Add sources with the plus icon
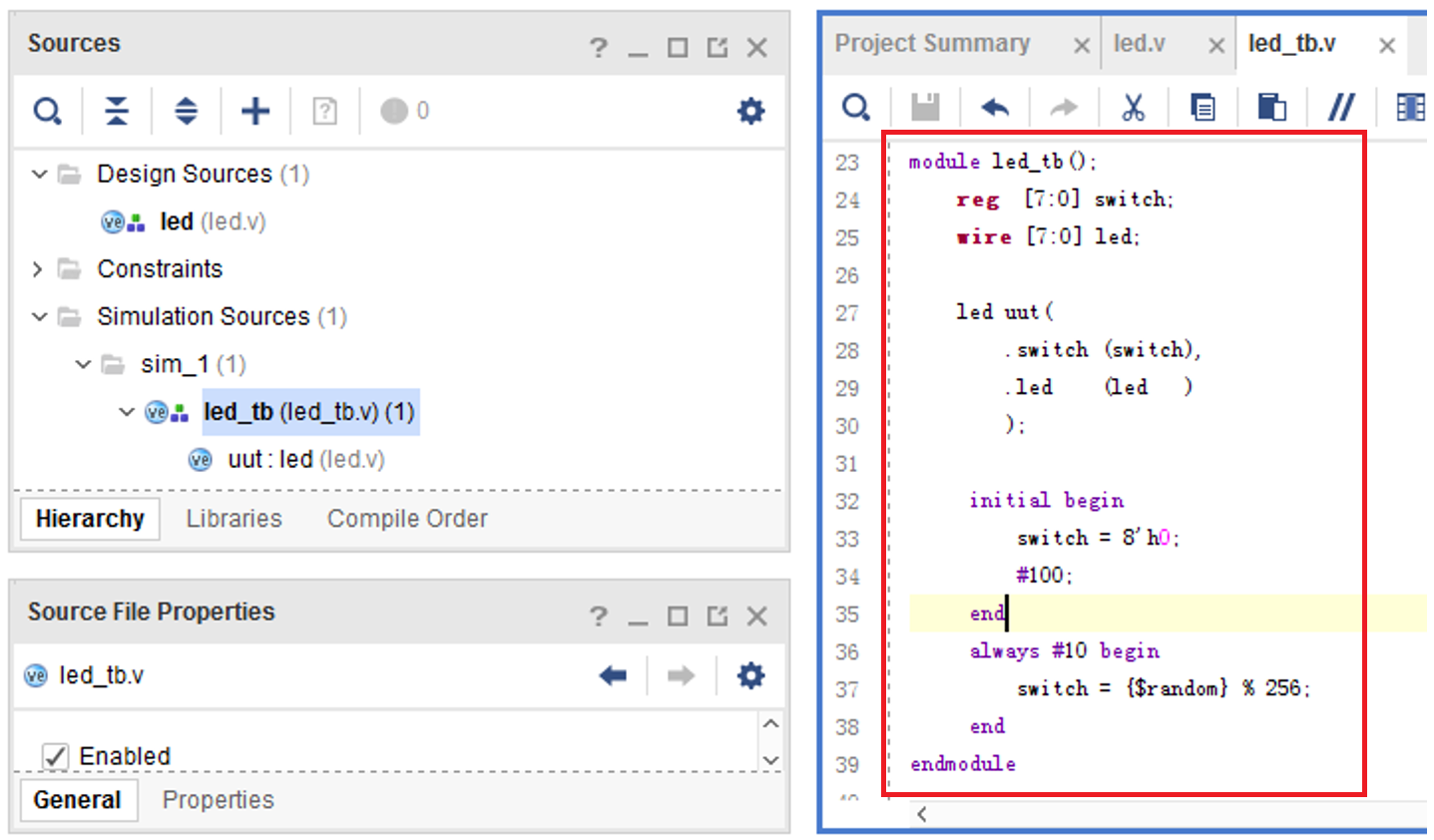 coord(255,111)
